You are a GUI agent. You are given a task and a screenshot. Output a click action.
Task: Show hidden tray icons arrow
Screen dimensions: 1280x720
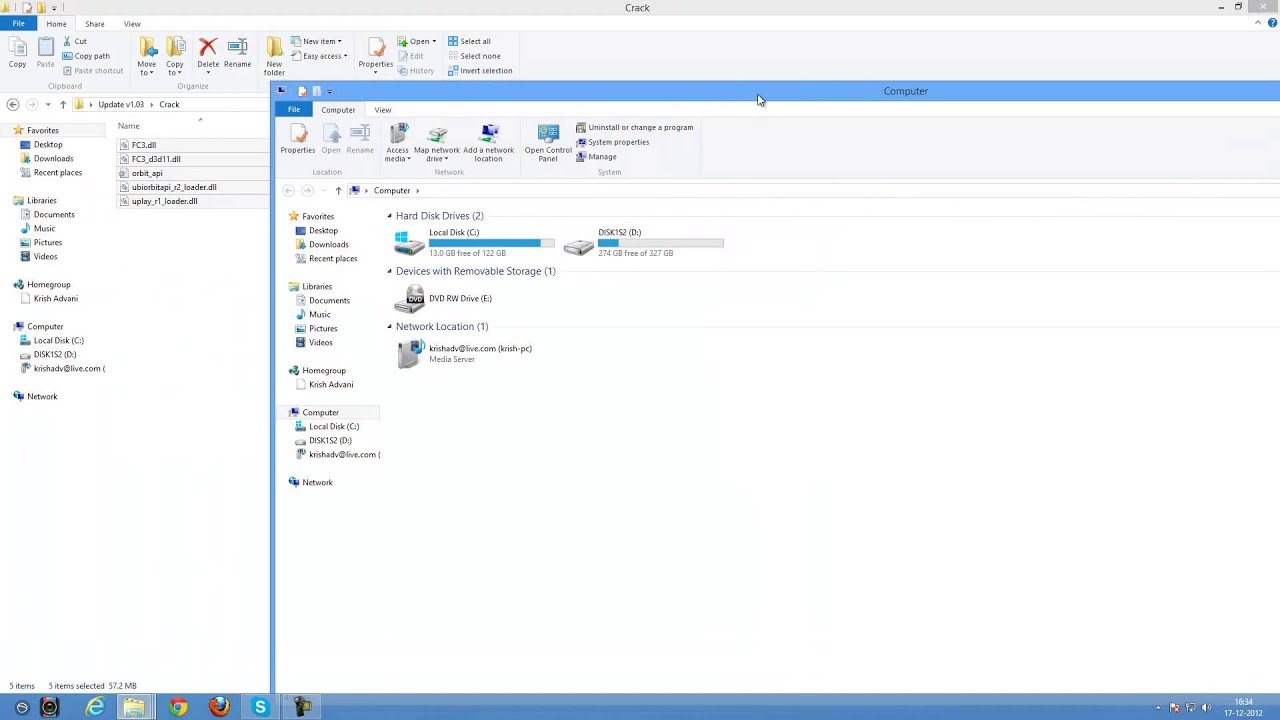point(1158,708)
